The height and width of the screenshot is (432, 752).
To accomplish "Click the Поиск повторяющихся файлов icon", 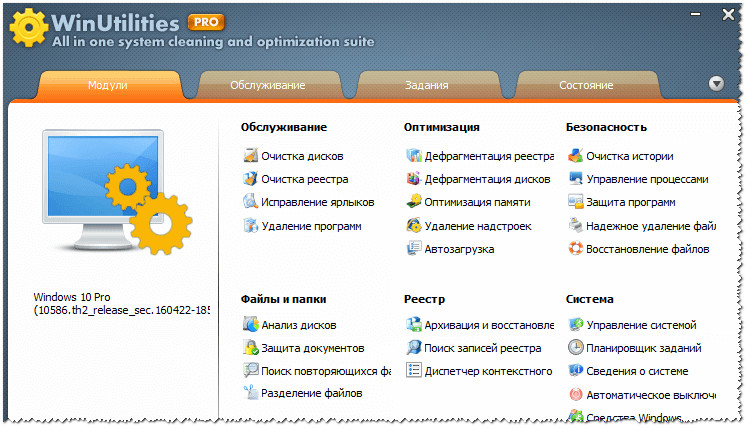I will click(250, 370).
